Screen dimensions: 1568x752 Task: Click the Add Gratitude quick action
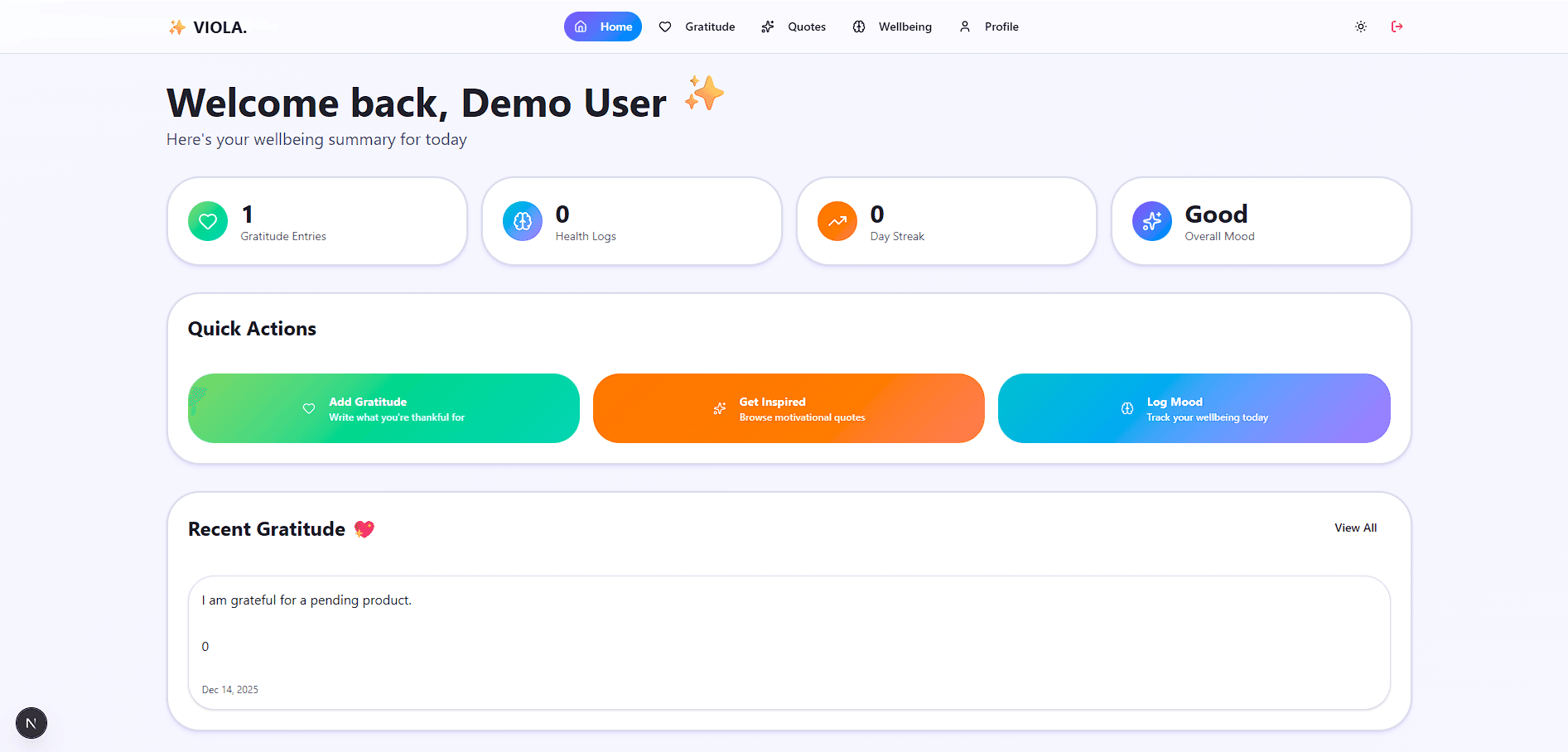pos(383,408)
